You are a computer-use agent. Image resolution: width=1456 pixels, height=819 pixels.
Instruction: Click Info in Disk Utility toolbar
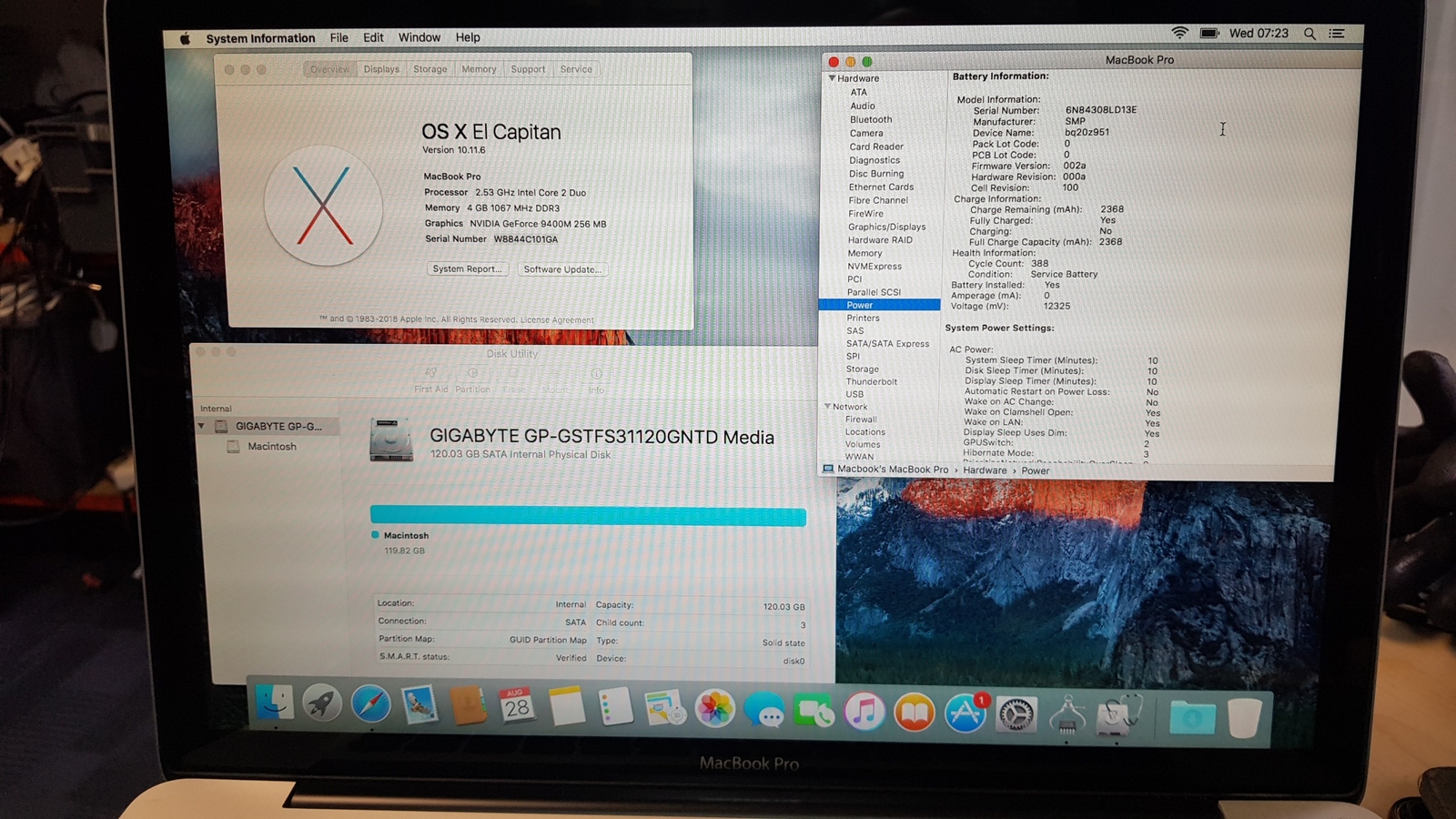click(596, 381)
